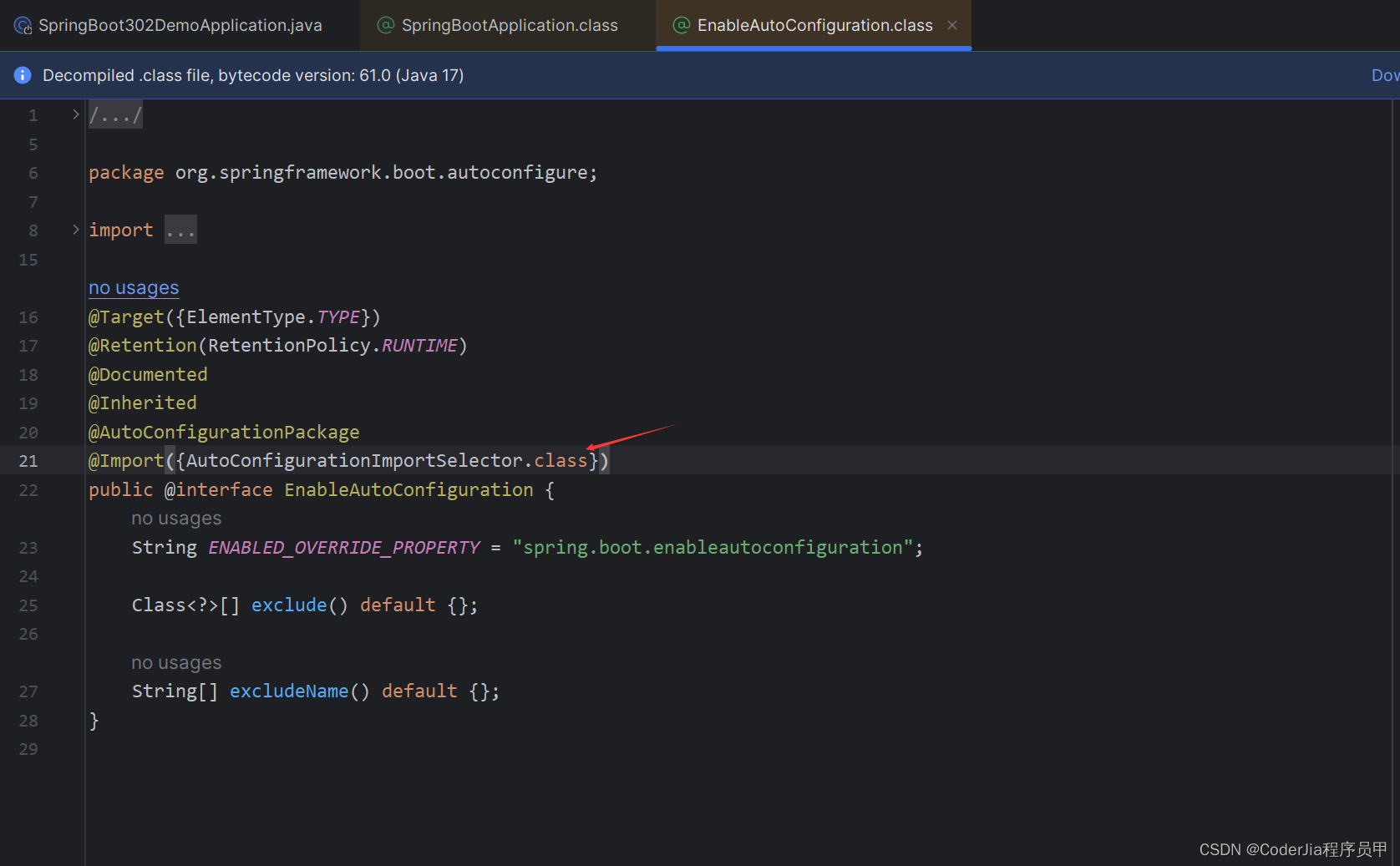Expand the folded comment block at line 1
The image size is (1400, 866).
(x=75, y=114)
